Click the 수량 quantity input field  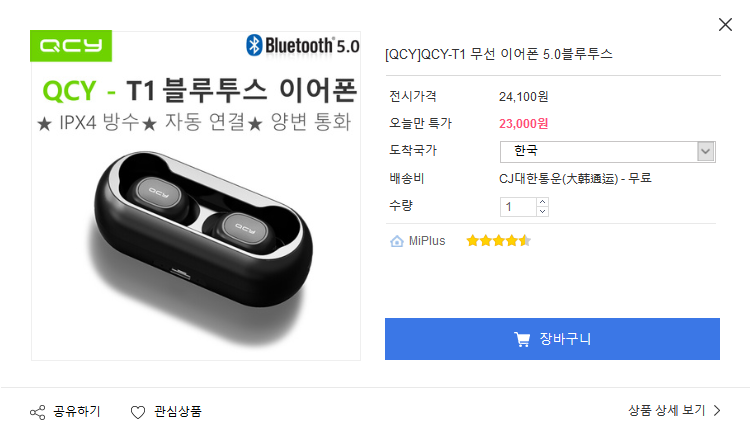[x=518, y=207]
